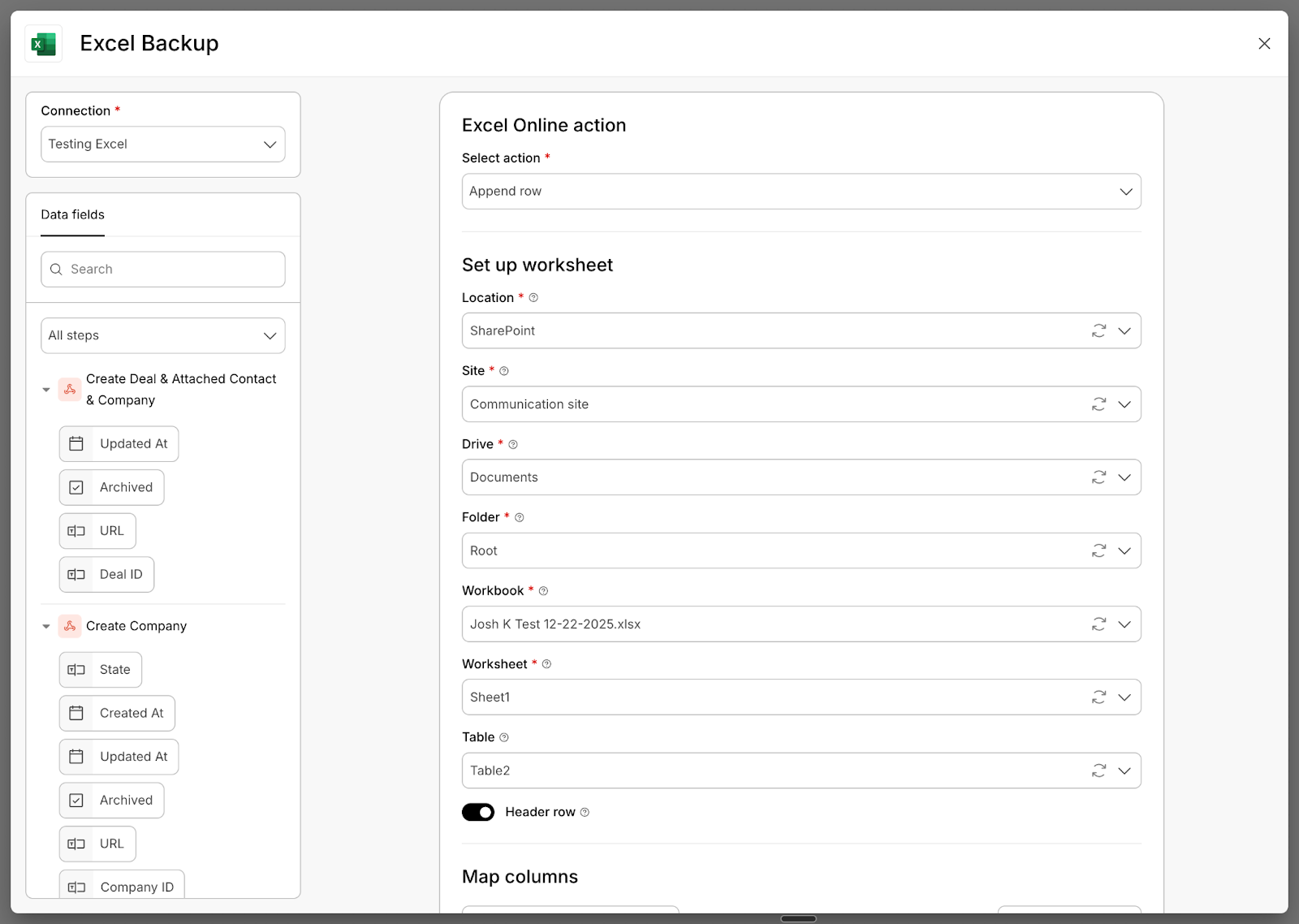Refresh the Drive options list
Screen dimensions: 1299x924
pyautogui.click(x=1098, y=477)
